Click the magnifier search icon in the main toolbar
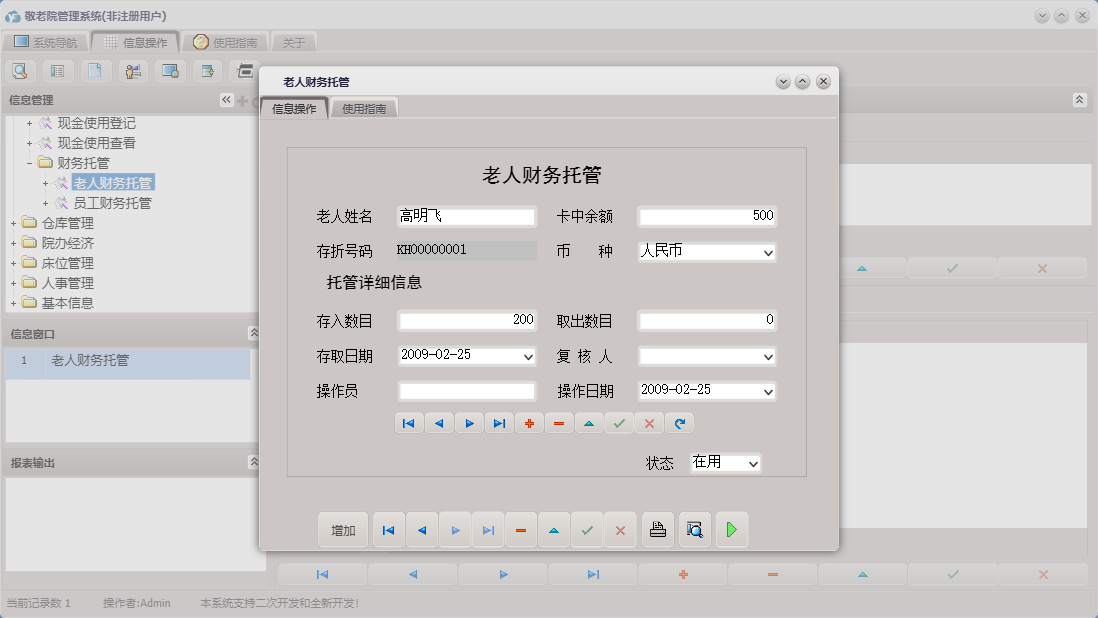 coord(20,71)
